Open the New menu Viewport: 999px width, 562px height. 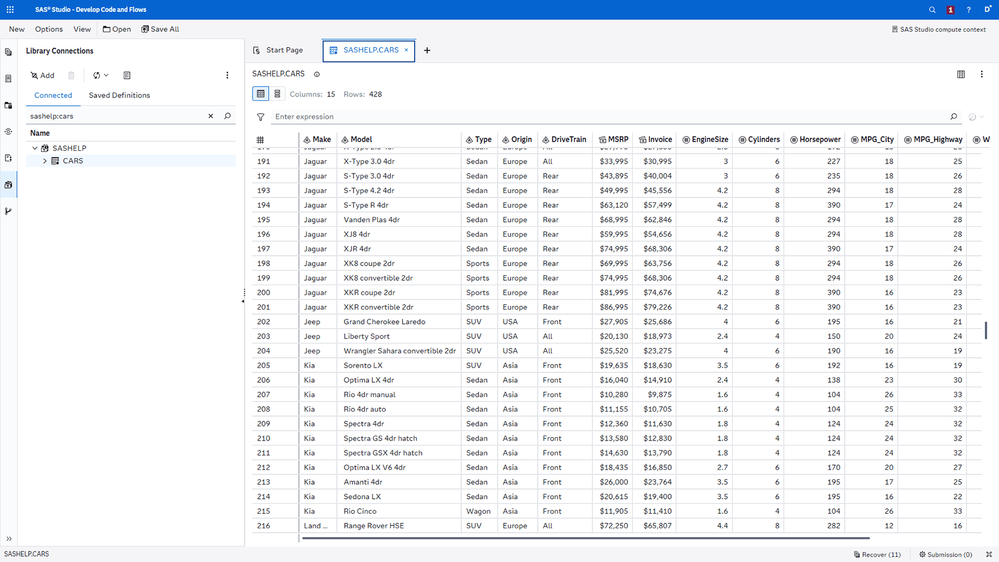coord(17,29)
